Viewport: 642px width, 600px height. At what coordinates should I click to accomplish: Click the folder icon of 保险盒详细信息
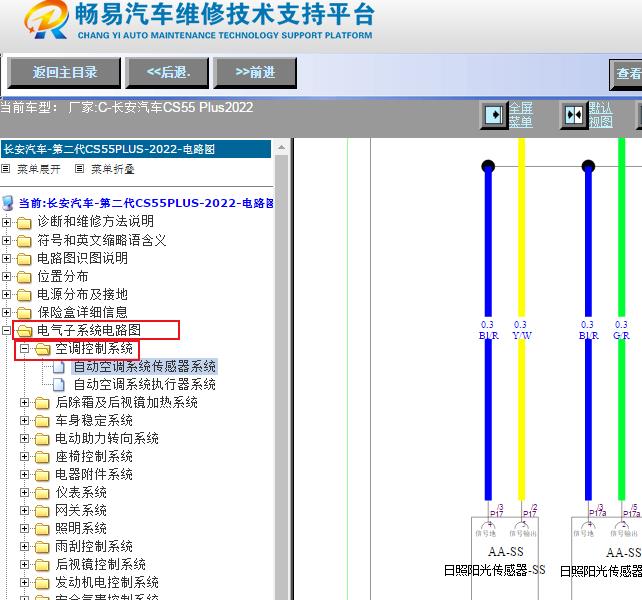pyautogui.click(x=24, y=313)
